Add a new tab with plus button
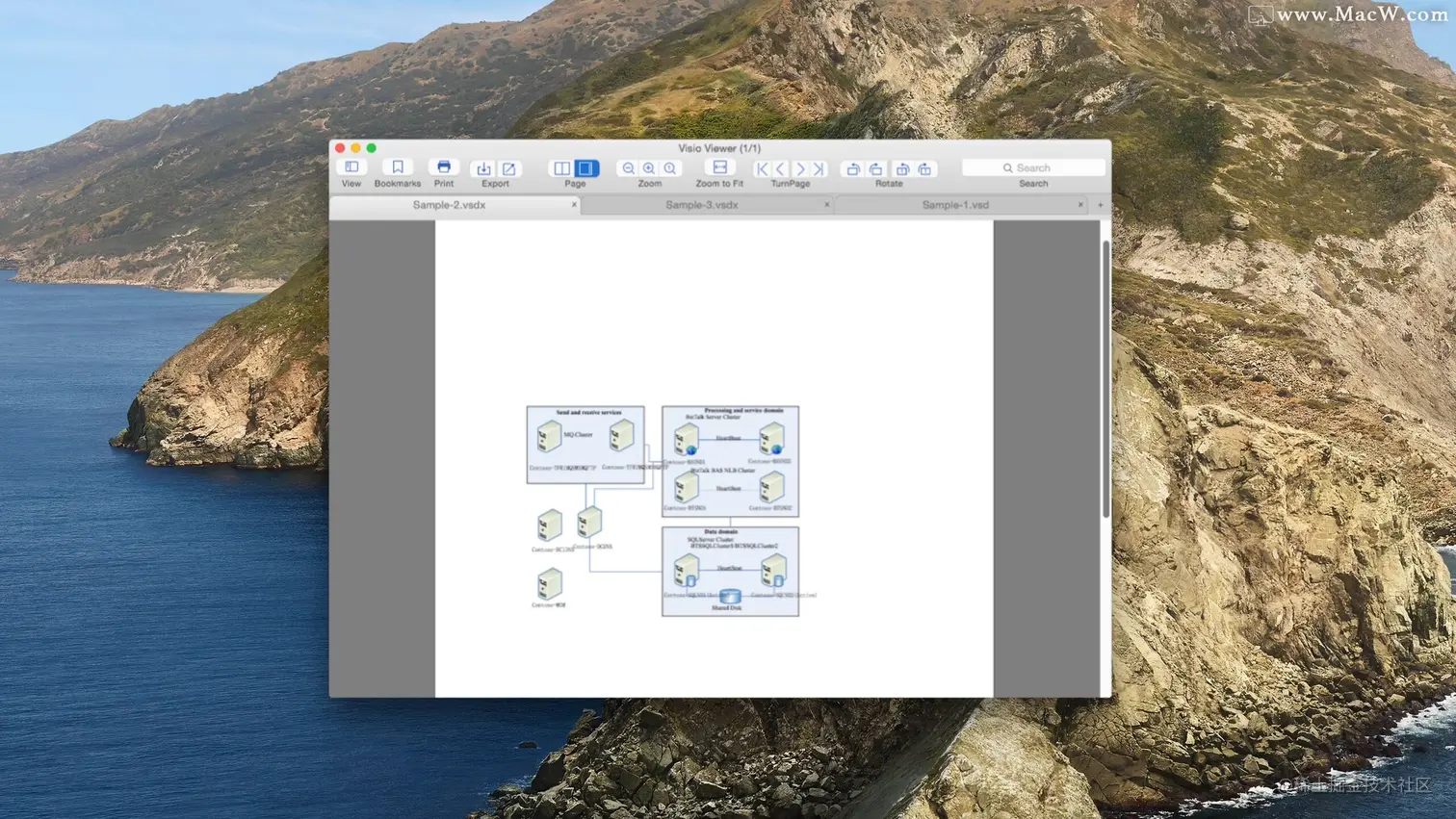The image size is (1456, 819). [x=1101, y=205]
